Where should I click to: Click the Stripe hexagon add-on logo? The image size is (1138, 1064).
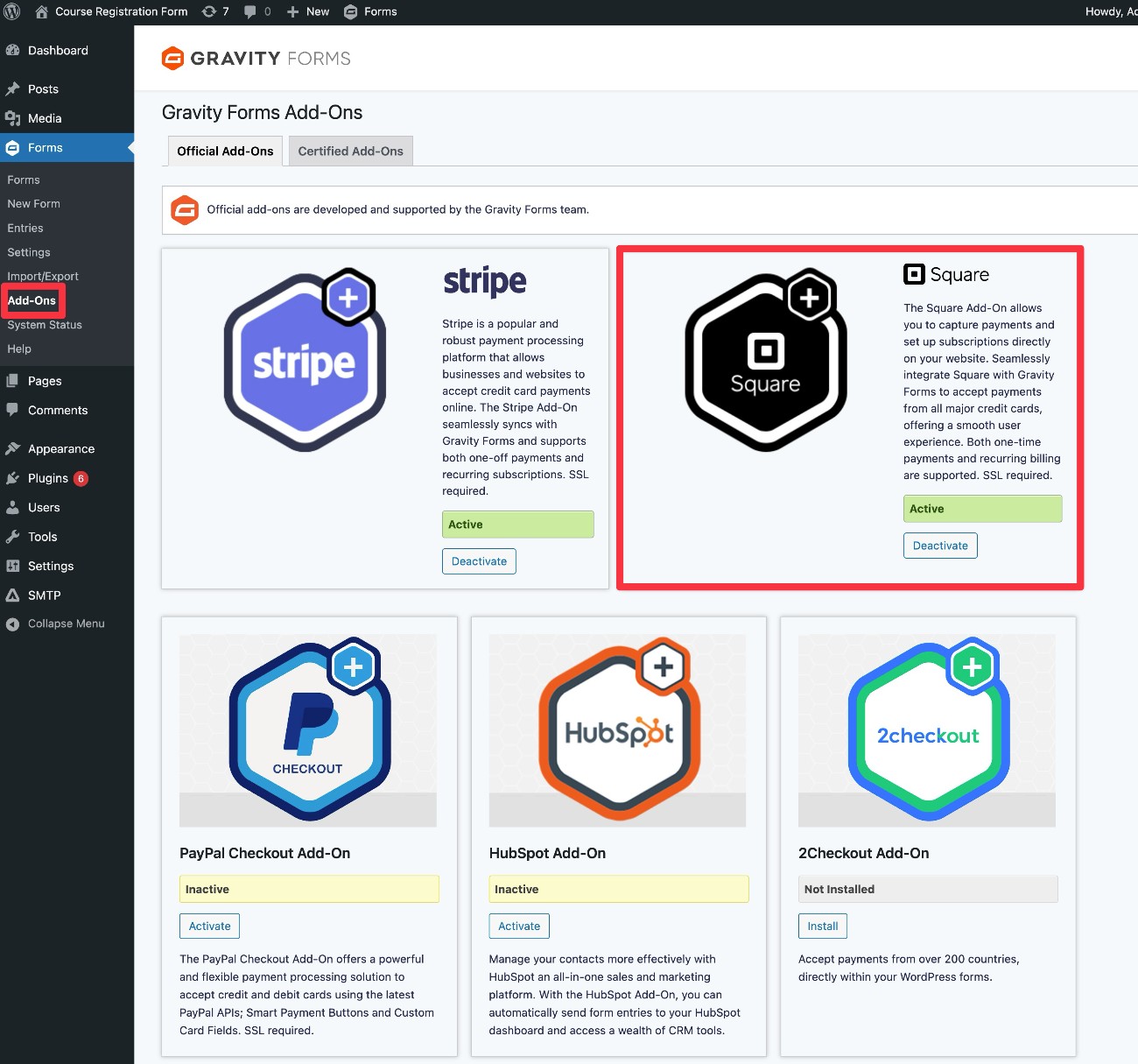coord(304,362)
